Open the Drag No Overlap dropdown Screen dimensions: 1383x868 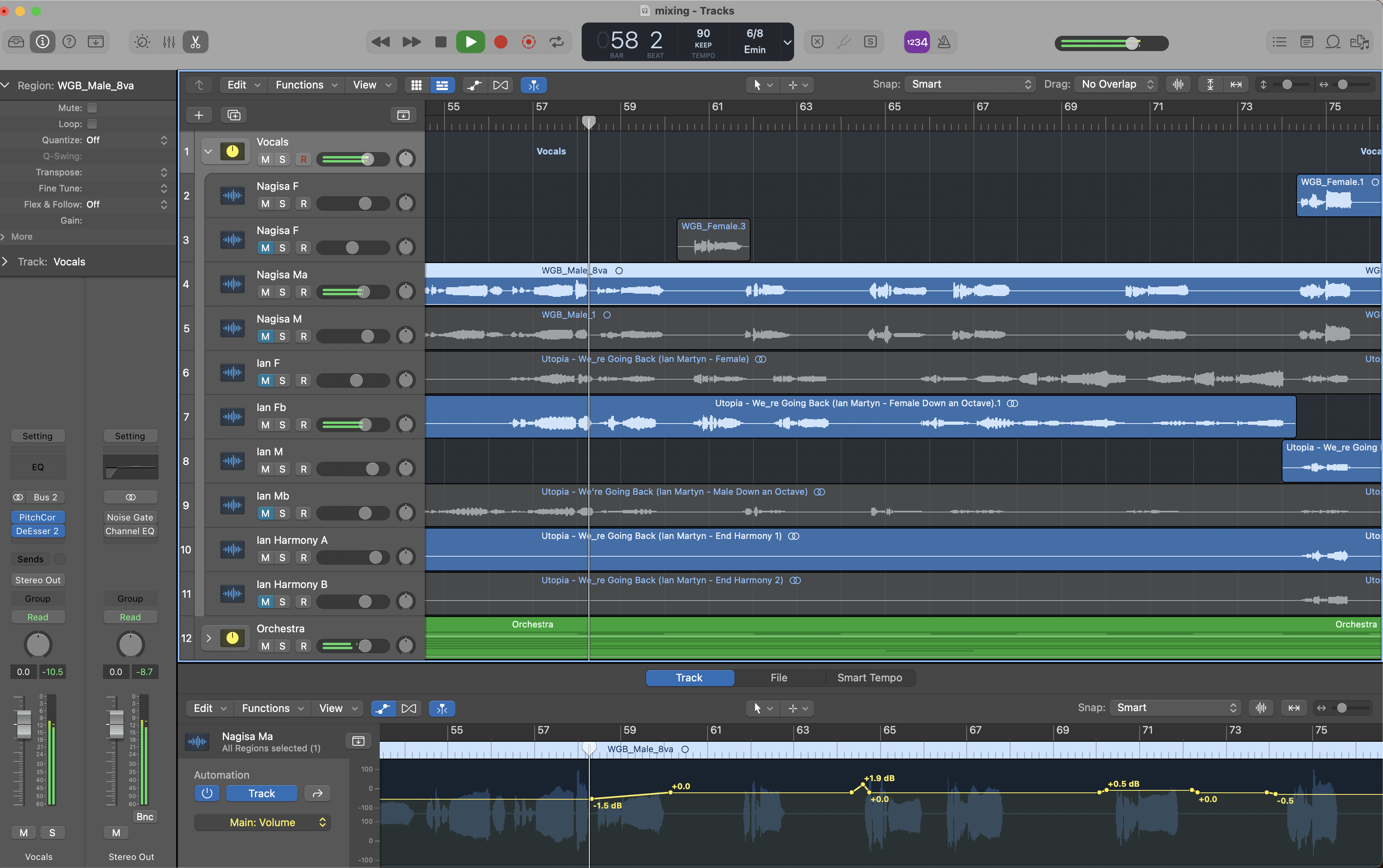(1115, 84)
